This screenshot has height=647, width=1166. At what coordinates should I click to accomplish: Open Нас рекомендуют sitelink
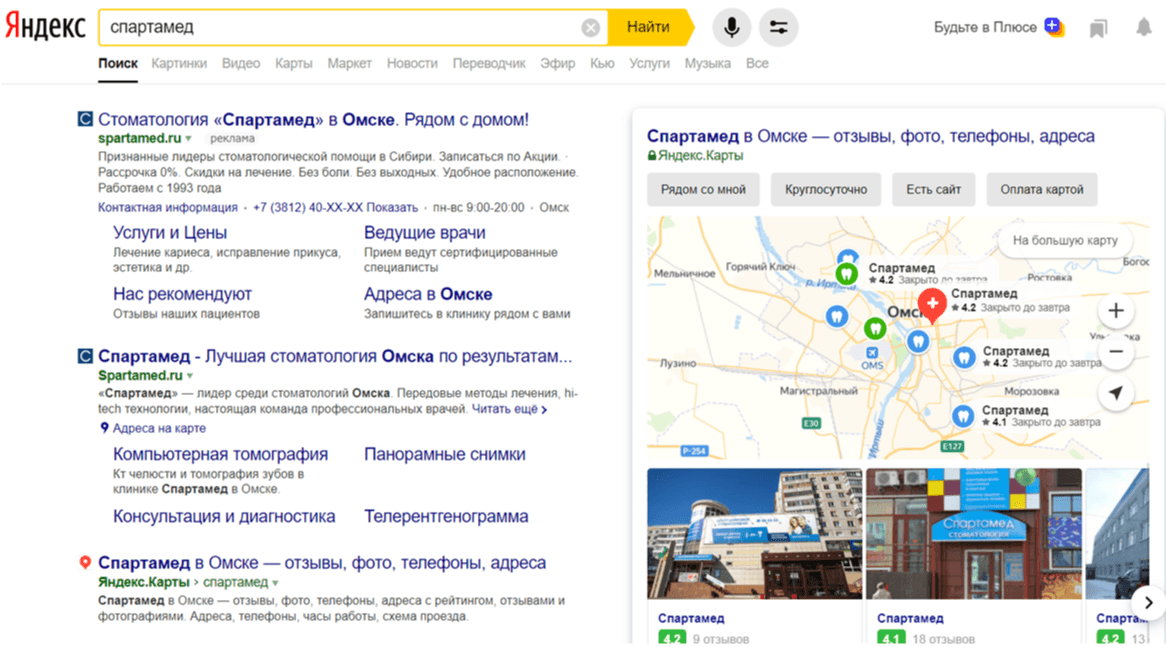coord(182,294)
